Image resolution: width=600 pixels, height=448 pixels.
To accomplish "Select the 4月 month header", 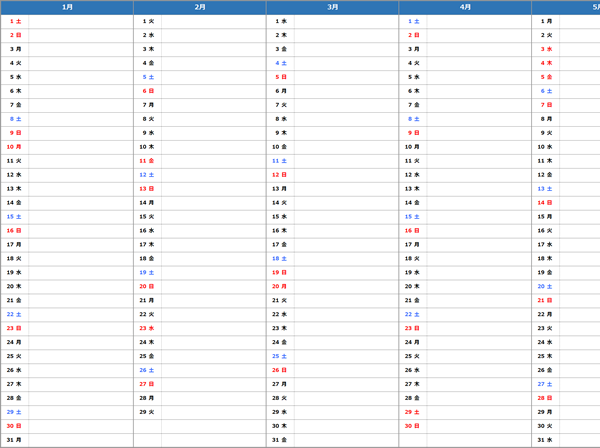I will point(465,7).
